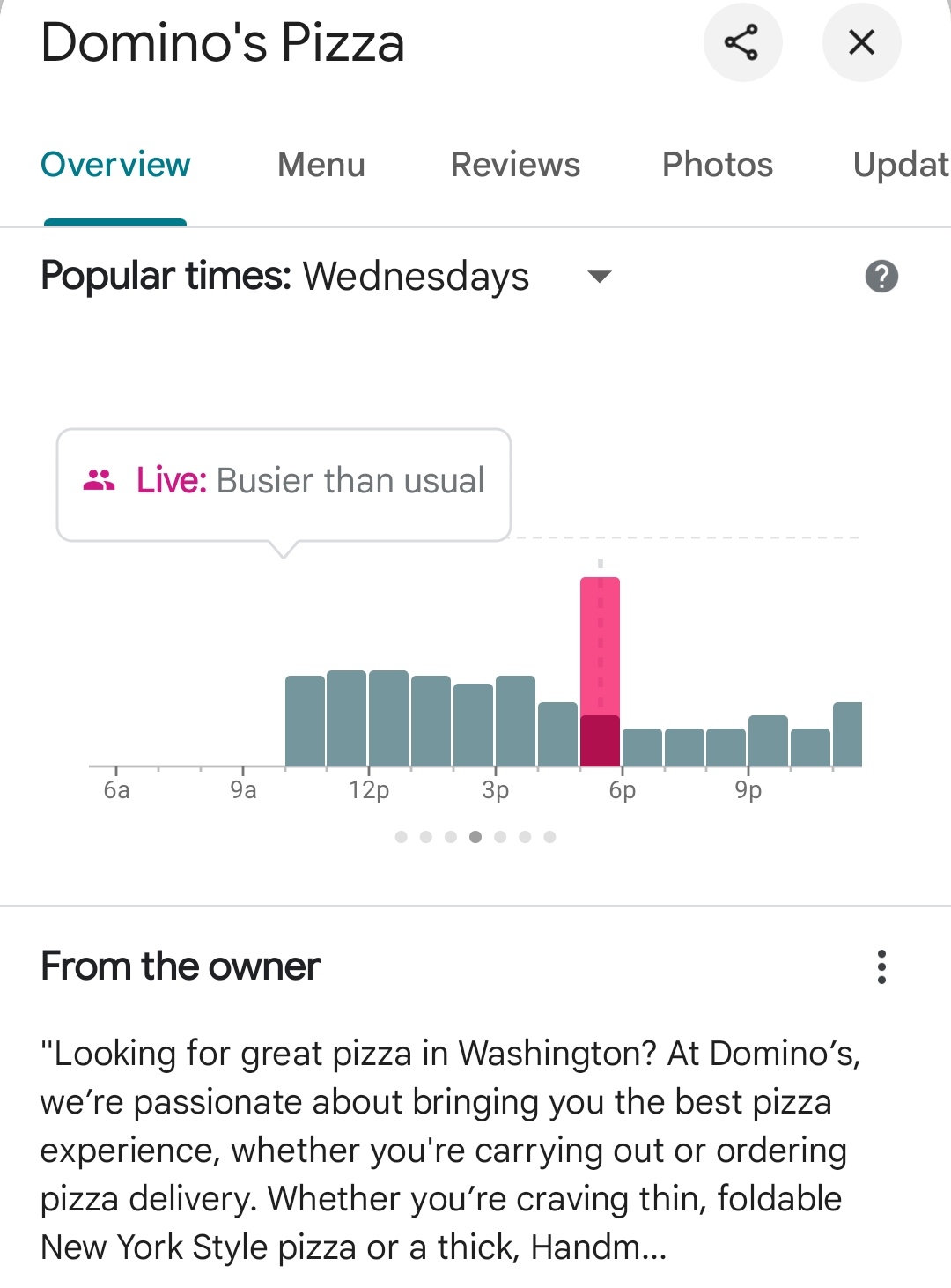Switch to the Menu tab
Image resolution: width=951 pixels, height=1288 pixels.
(321, 165)
